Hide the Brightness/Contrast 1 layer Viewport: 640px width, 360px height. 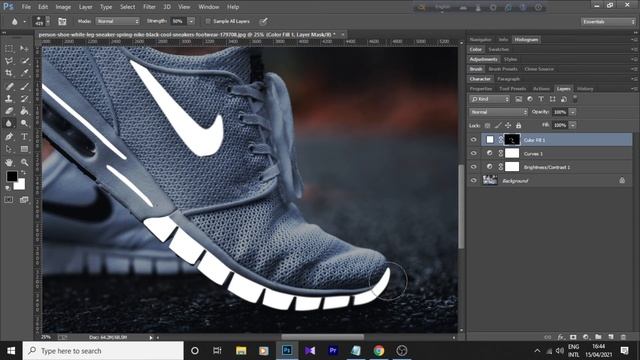[473, 167]
